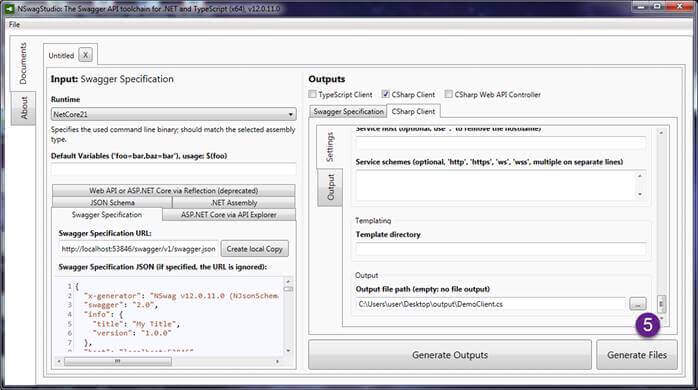Image resolution: width=698 pixels, height=390 pixels.
Task: Select the vertical Settings tab
Action: coord(329,147)
